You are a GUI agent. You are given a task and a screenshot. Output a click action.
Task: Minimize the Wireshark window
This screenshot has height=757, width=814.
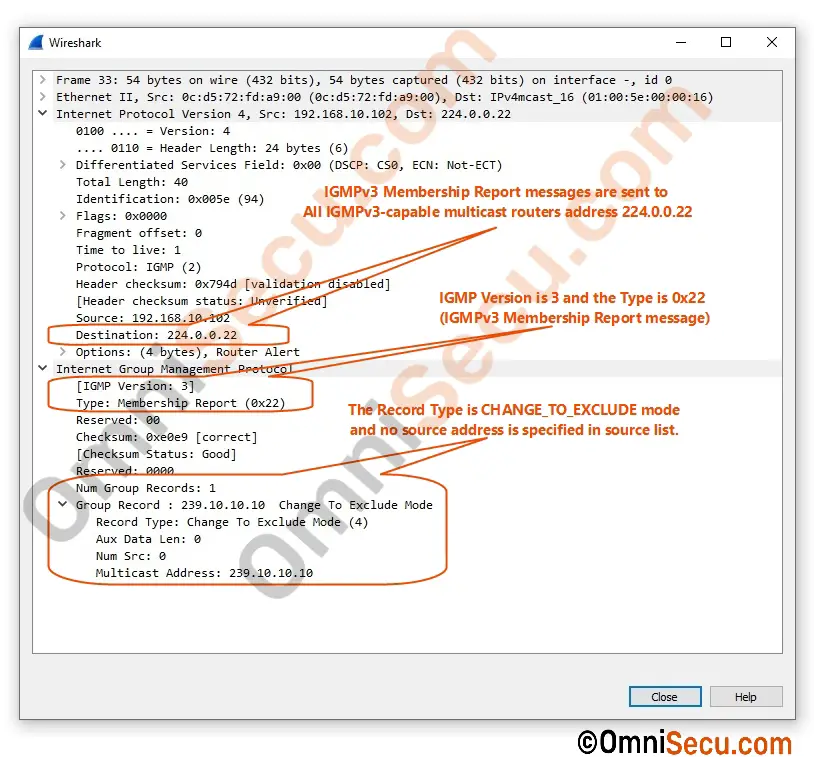[x=681, y=43]
